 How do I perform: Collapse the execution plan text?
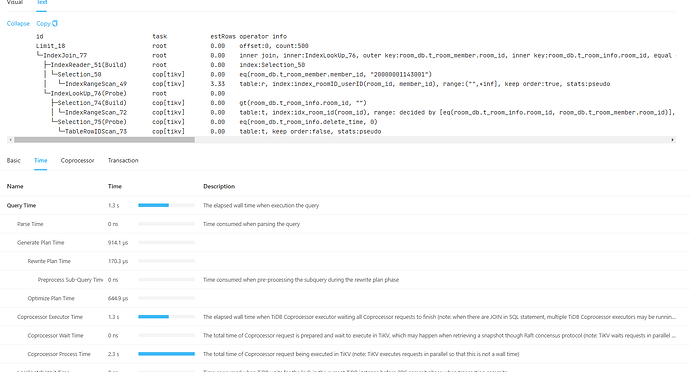[x=18, y=23]
